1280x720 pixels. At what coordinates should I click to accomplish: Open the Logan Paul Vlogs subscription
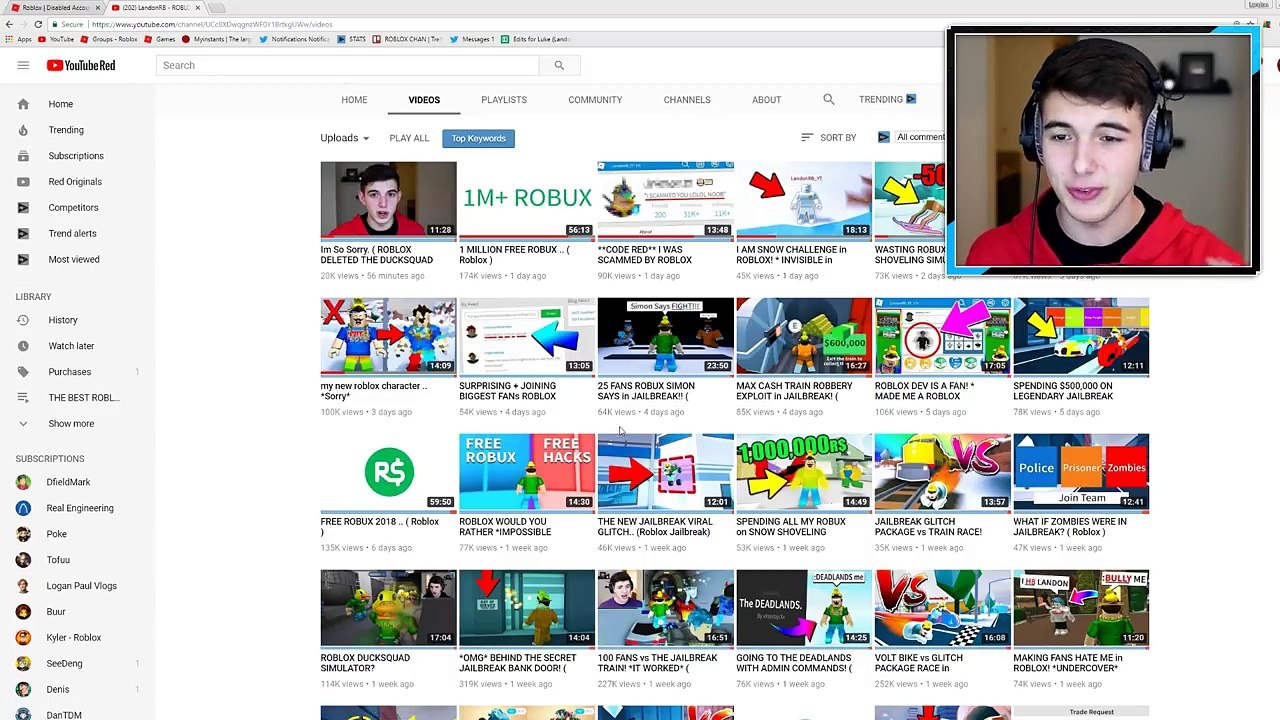point(81,586)
